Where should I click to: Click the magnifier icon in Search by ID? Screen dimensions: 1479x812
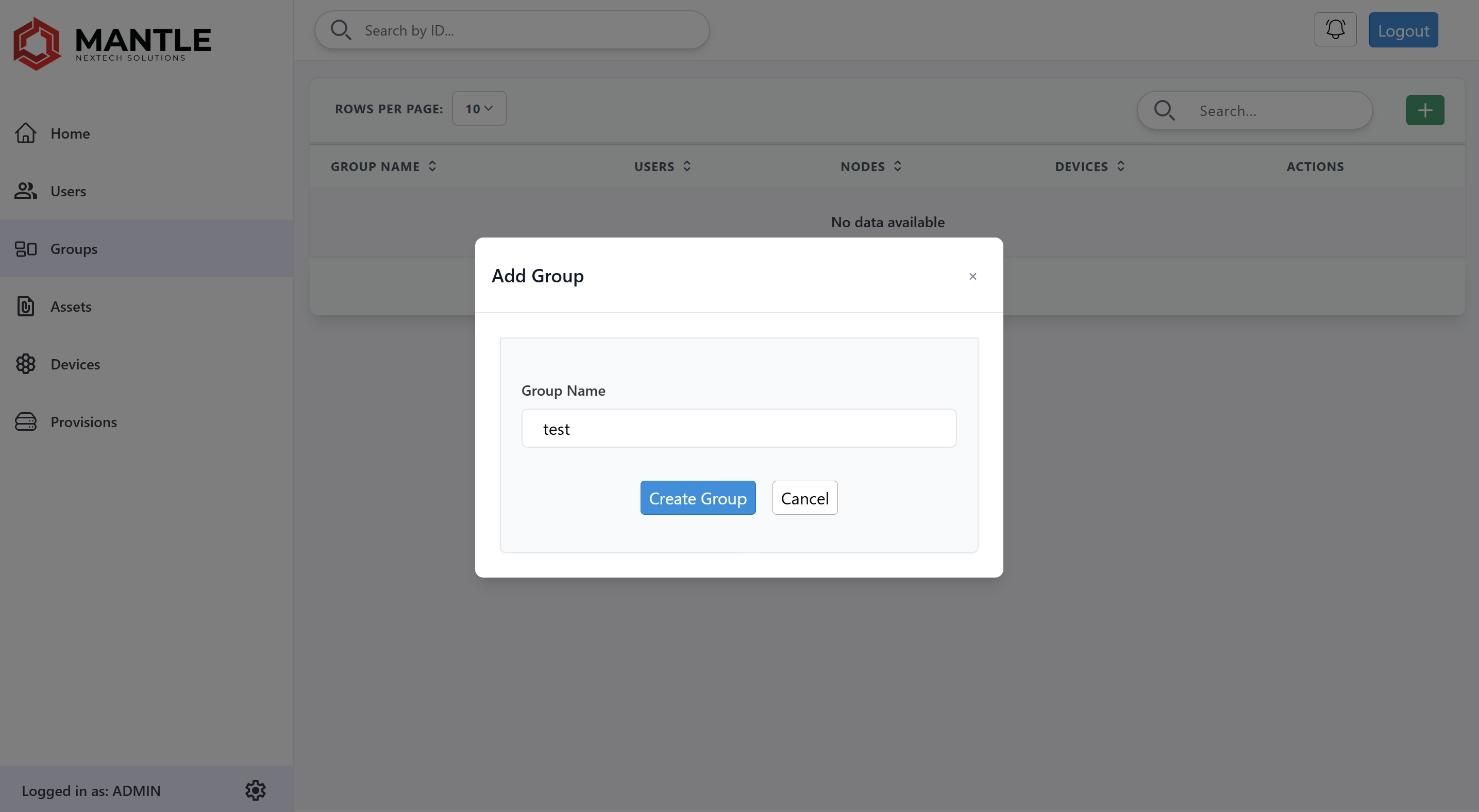tap(341, 30)
